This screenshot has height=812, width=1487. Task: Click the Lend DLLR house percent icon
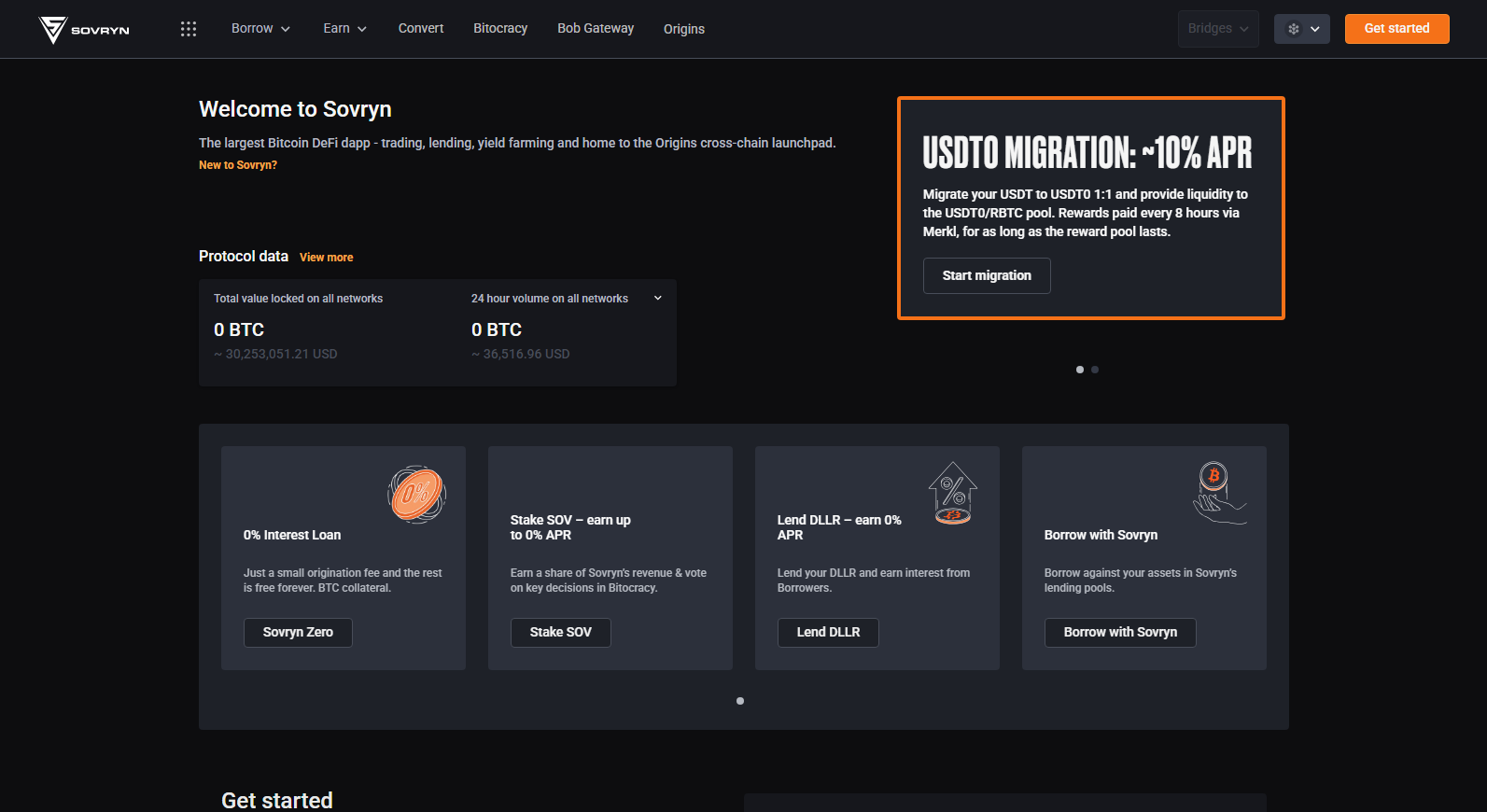point(952,493)
